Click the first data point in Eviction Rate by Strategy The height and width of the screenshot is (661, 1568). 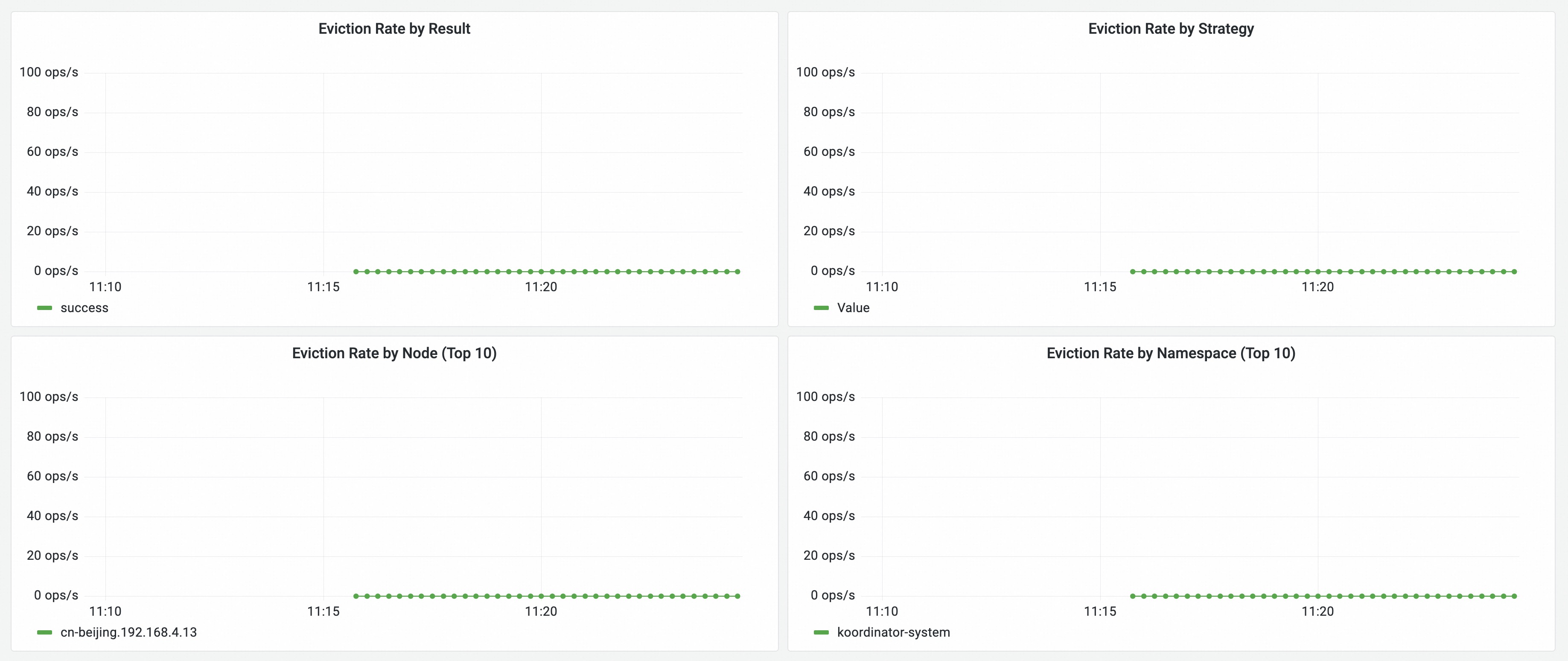pos(1133,272)
